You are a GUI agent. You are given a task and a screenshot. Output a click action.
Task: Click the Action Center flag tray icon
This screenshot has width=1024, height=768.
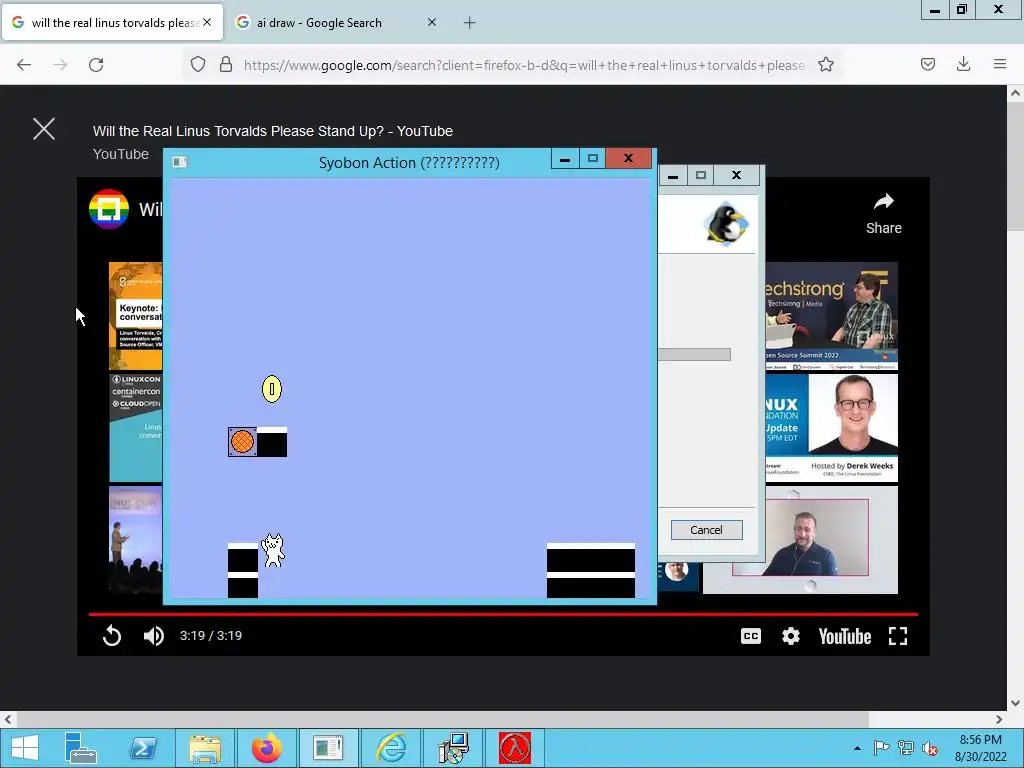[881, 748]
